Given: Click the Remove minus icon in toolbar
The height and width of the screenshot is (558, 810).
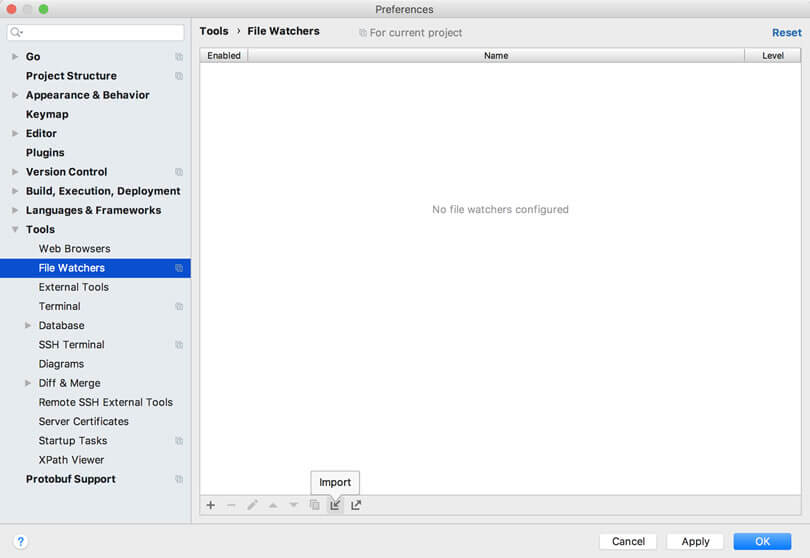Looking at the screenshot, I should pyautogui.click(x=231, y=505).
